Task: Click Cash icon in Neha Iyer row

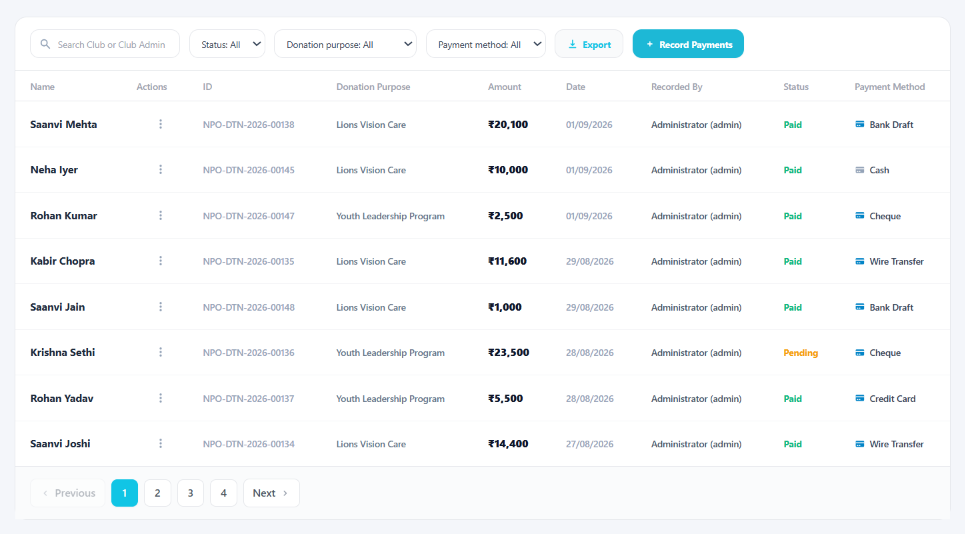Action: pos(860,170)
